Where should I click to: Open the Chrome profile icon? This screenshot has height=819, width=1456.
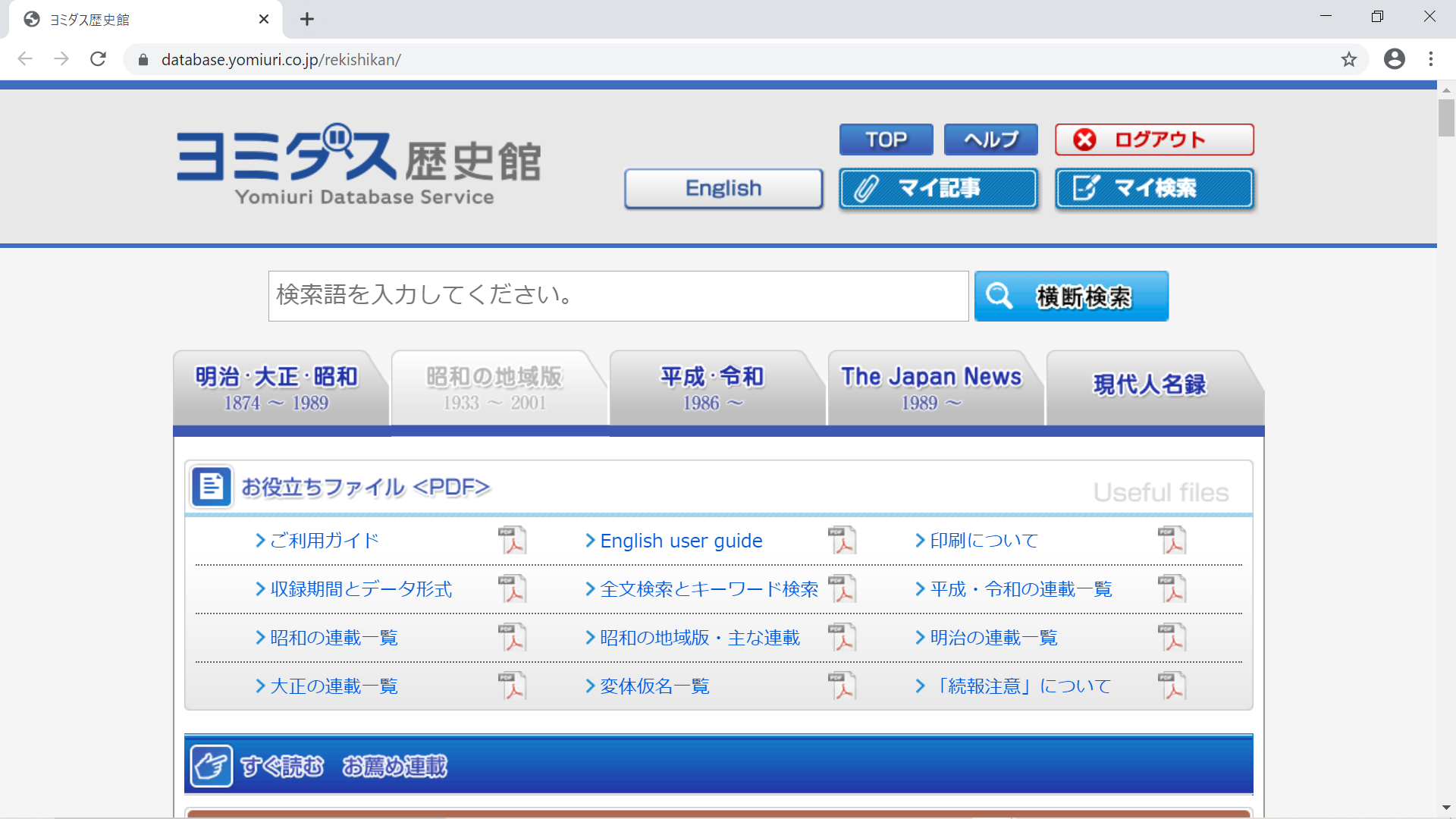[1394, 59]
